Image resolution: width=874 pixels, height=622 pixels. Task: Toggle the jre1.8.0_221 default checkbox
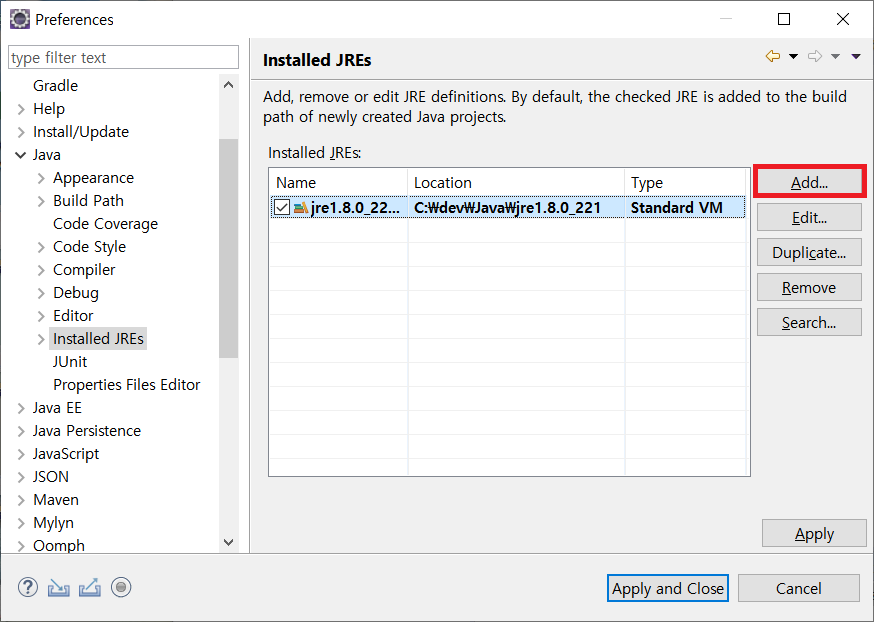[x=282, y=207]
